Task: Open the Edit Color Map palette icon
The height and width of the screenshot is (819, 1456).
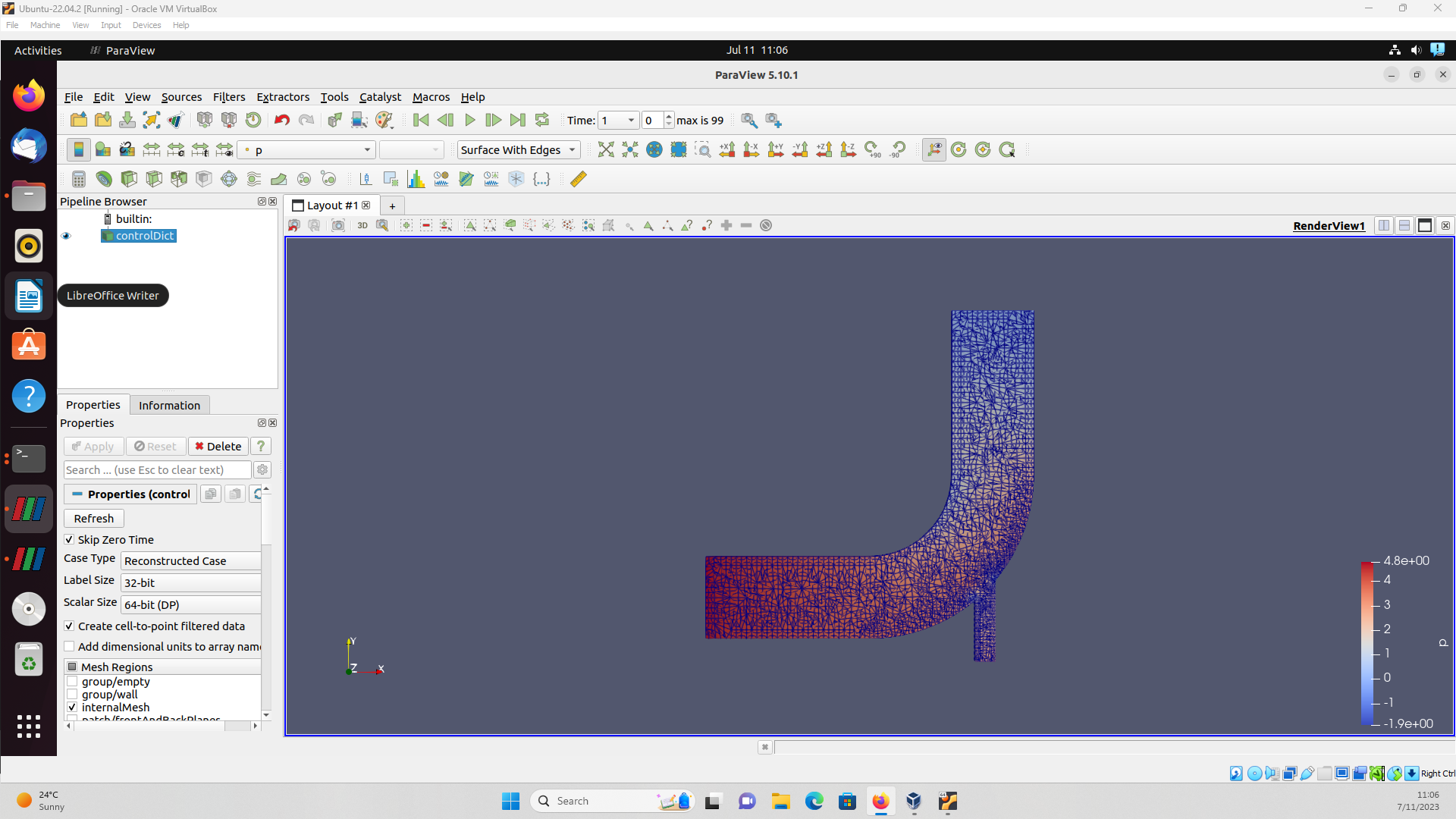Action: tap(102, 149)
